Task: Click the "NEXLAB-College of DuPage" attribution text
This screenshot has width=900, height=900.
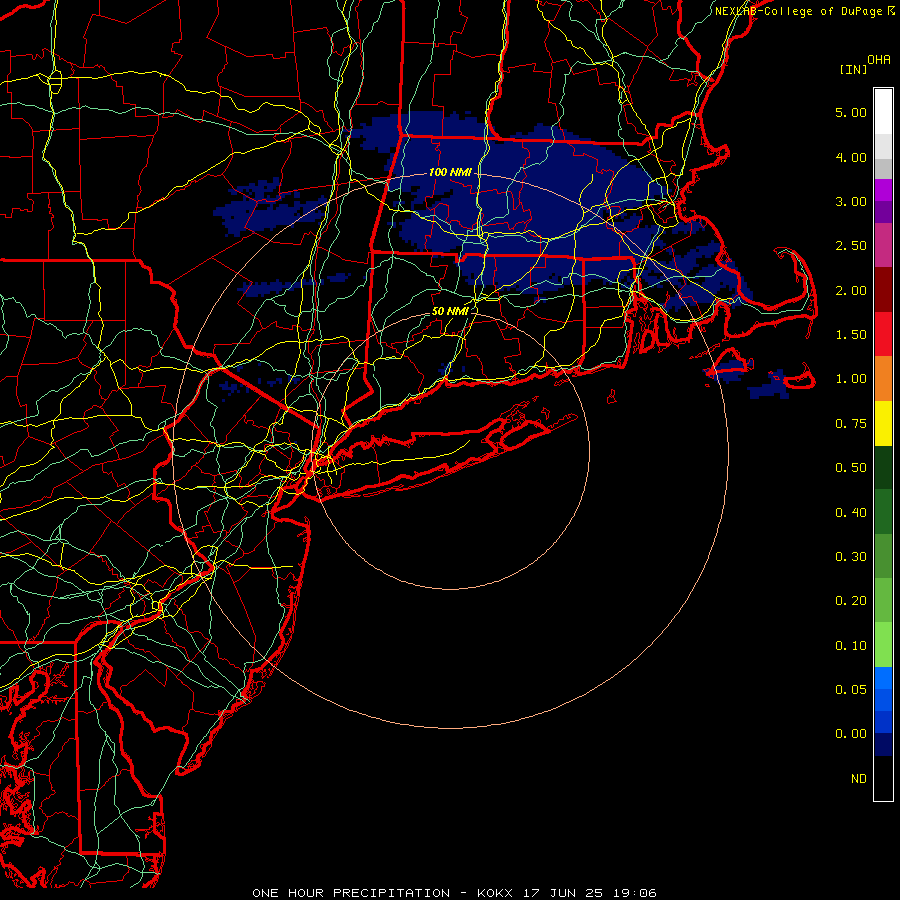Action: 798,11
